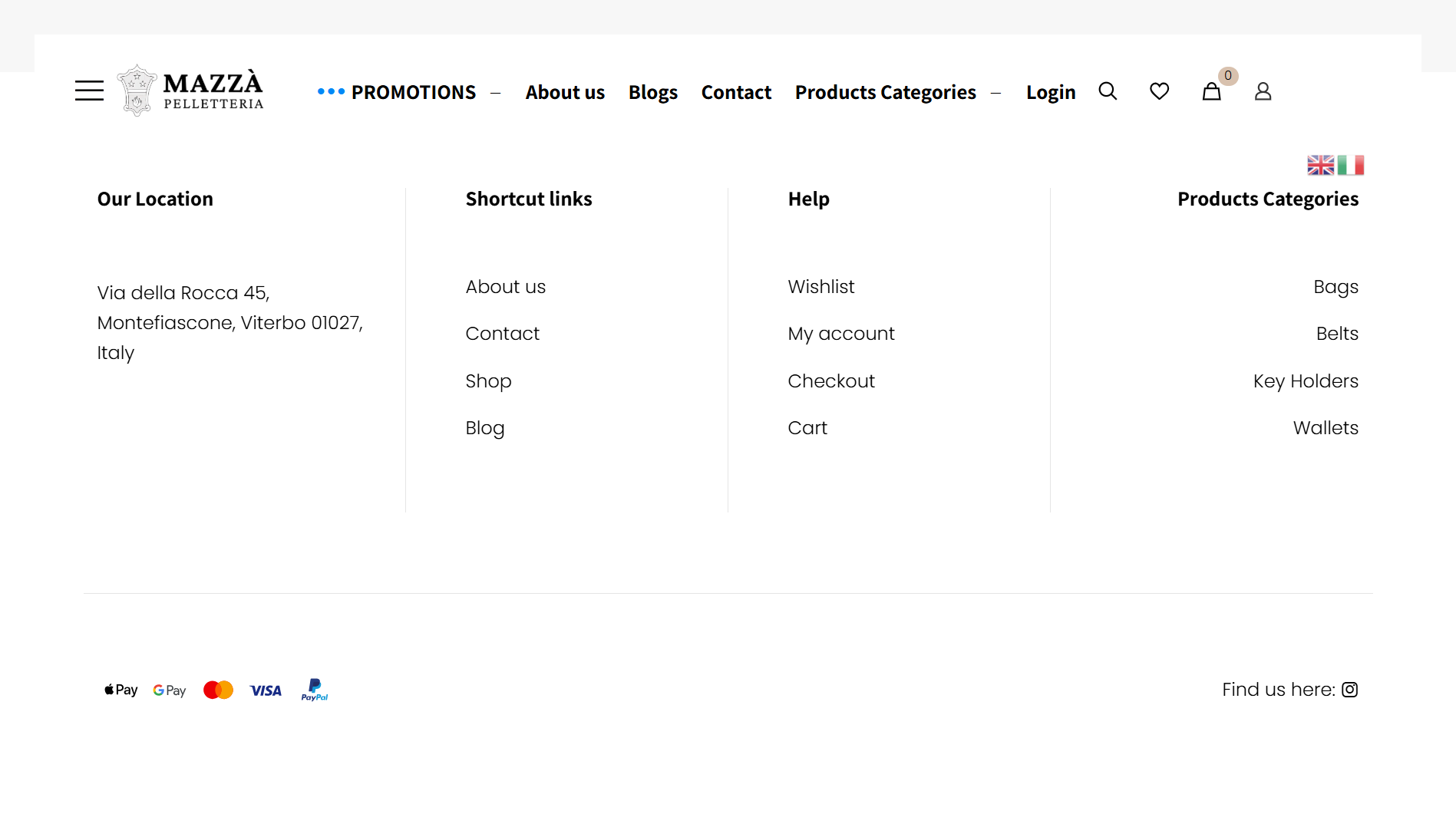This screenshot has width=1456, height=827.
Task: Open Blogs from the top navigation
Action: click(653, 92)
